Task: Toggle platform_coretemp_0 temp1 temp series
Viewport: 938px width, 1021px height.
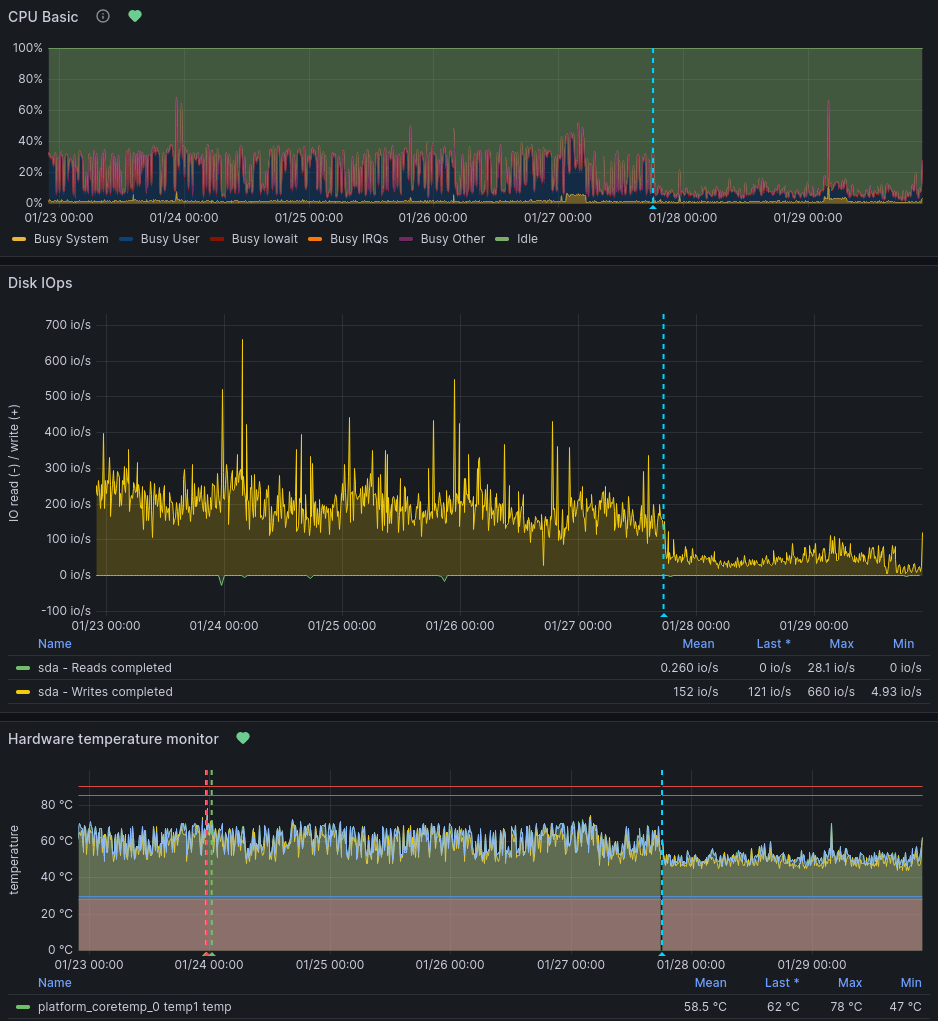Action: [x=135, y=1007]
